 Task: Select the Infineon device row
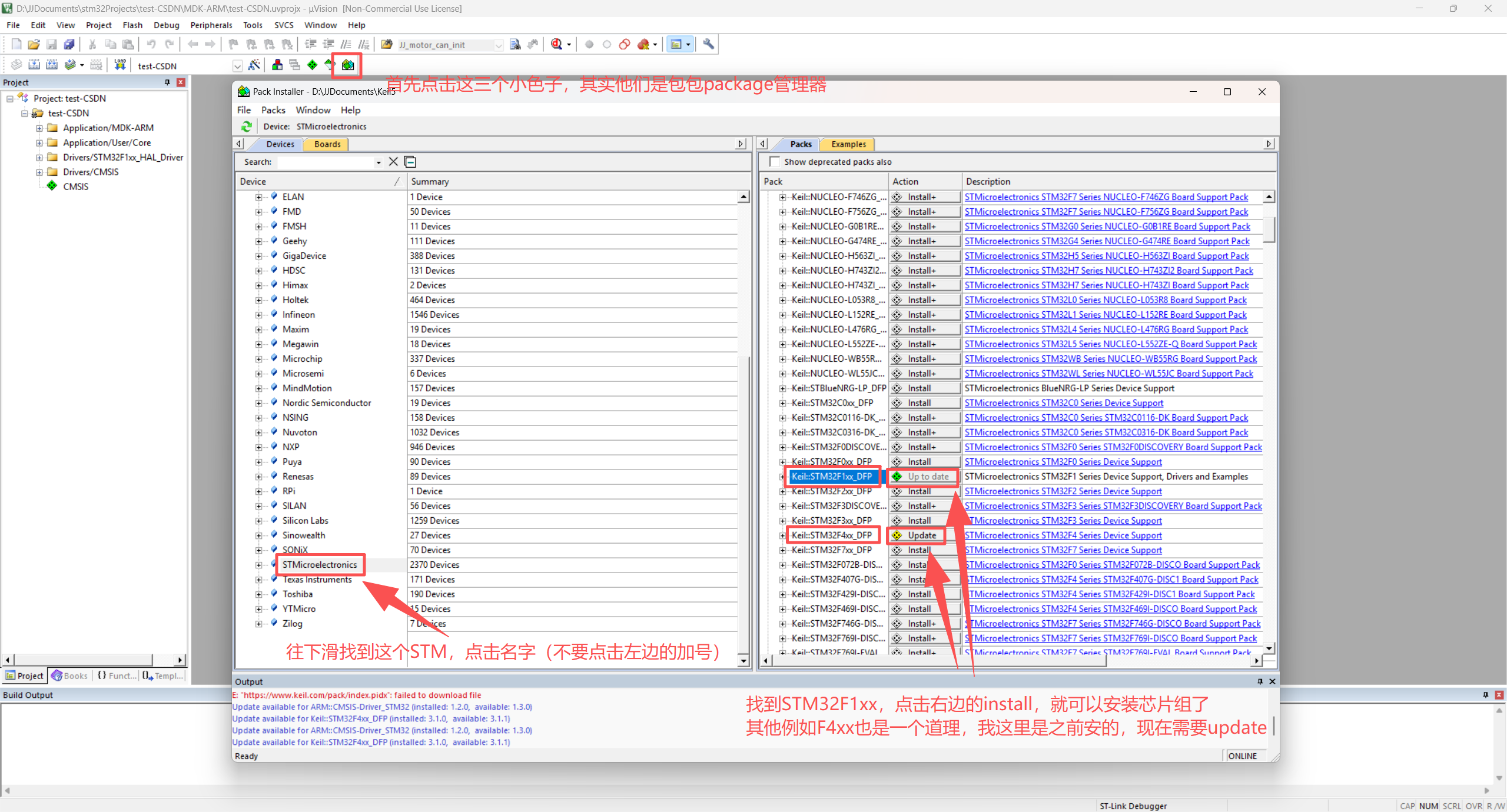487,315
